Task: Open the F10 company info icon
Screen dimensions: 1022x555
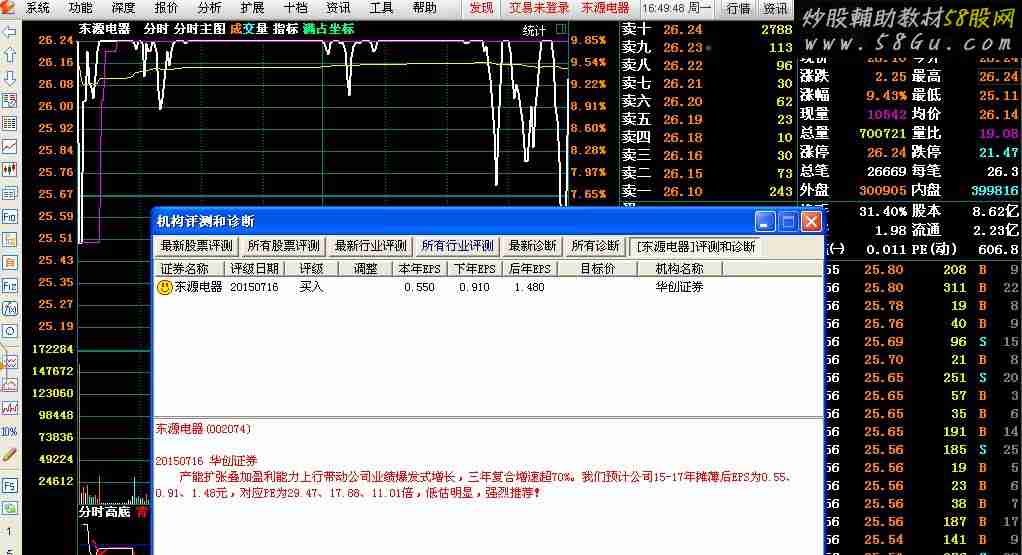Action: point(9,216)
